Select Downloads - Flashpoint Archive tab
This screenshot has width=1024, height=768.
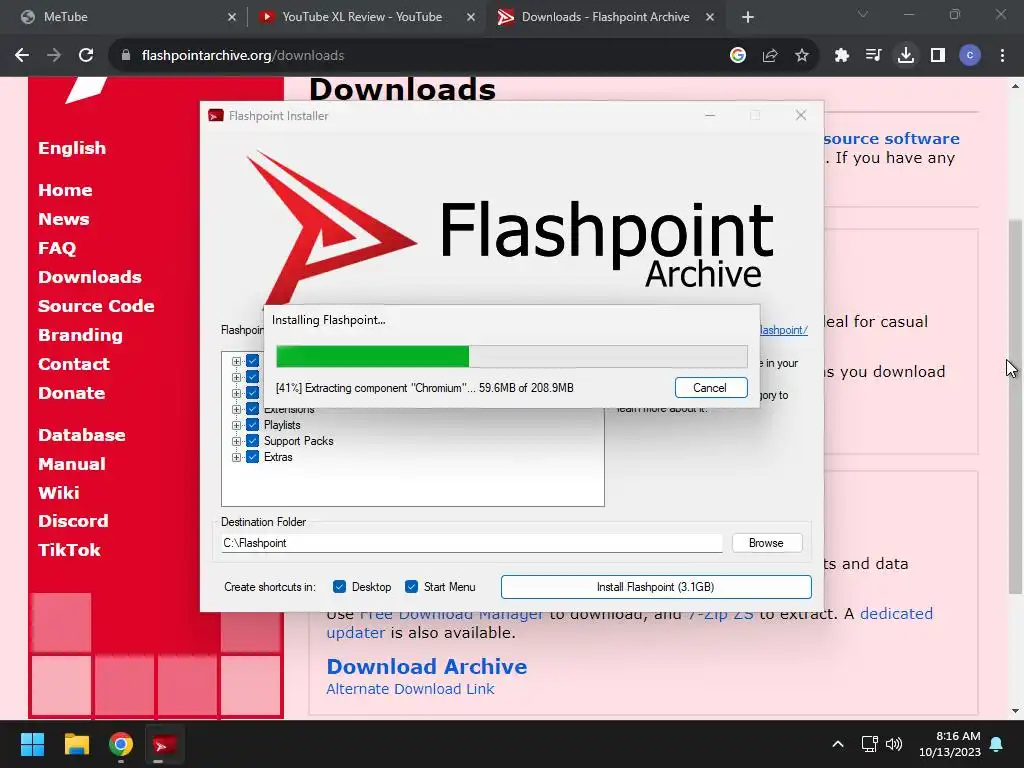(x=605, y=17)
